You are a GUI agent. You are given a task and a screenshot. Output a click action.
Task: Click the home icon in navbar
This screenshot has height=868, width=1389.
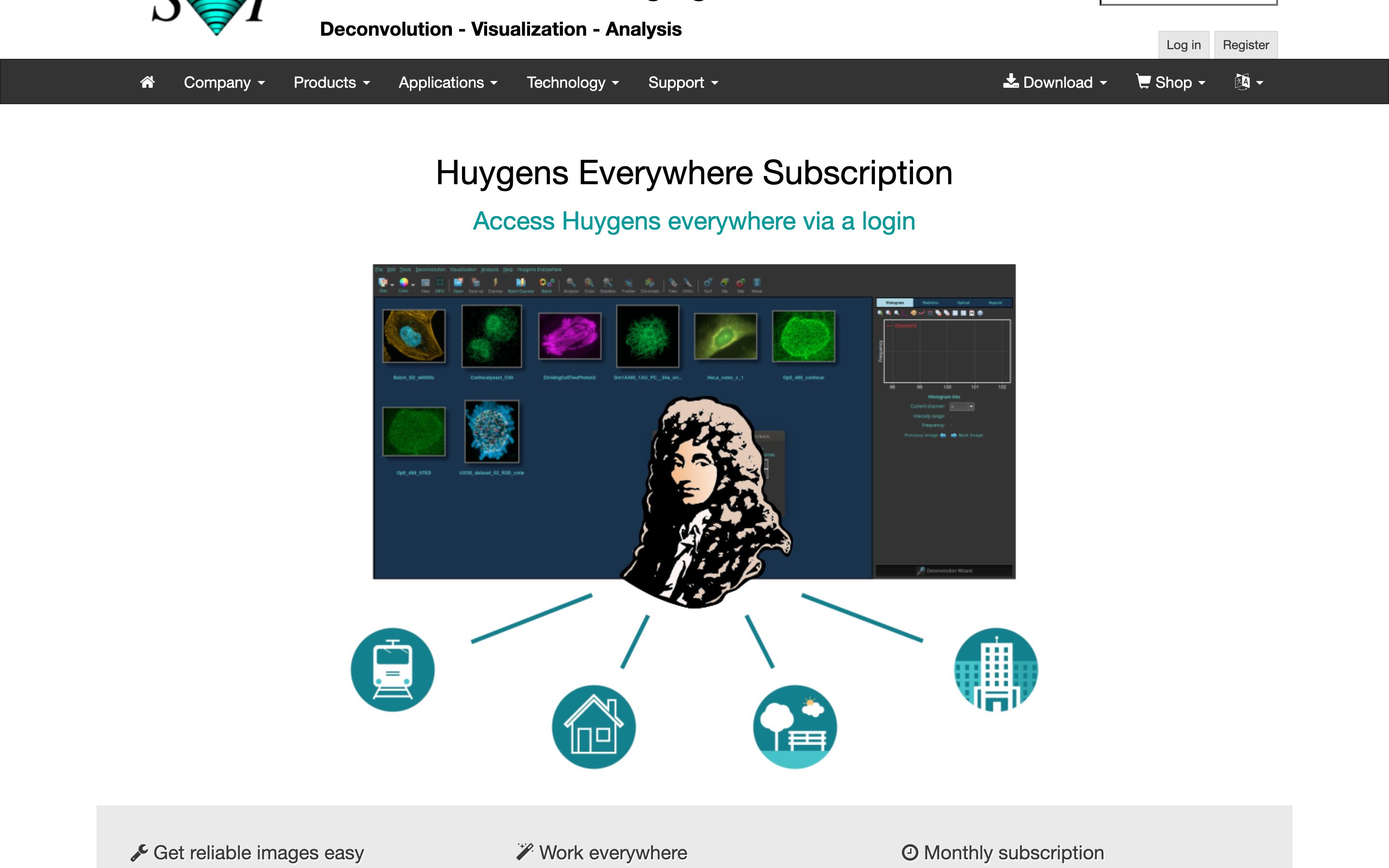pyautogui.click(x=148, y=82)
